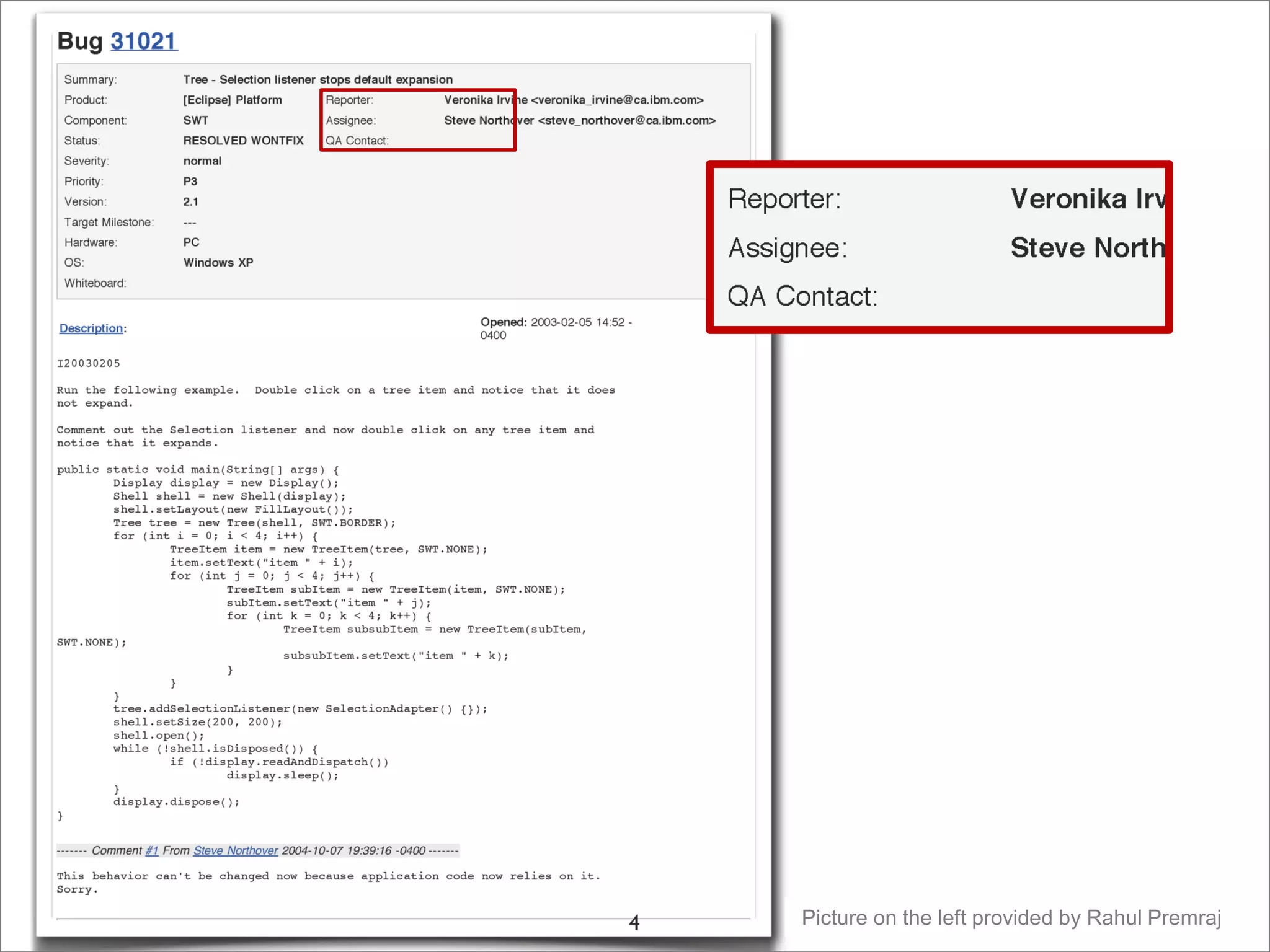
Task: Click the severity value 'normal'
Action: coord(202,161)
